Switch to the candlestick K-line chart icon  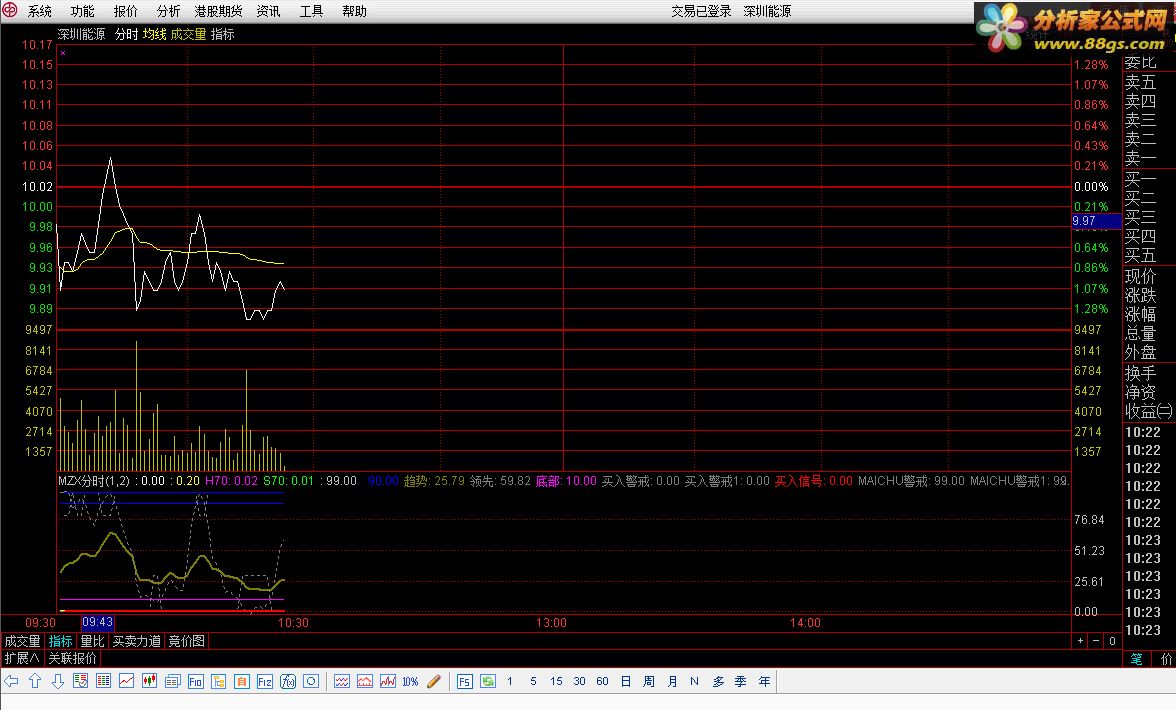pos(149,681)
